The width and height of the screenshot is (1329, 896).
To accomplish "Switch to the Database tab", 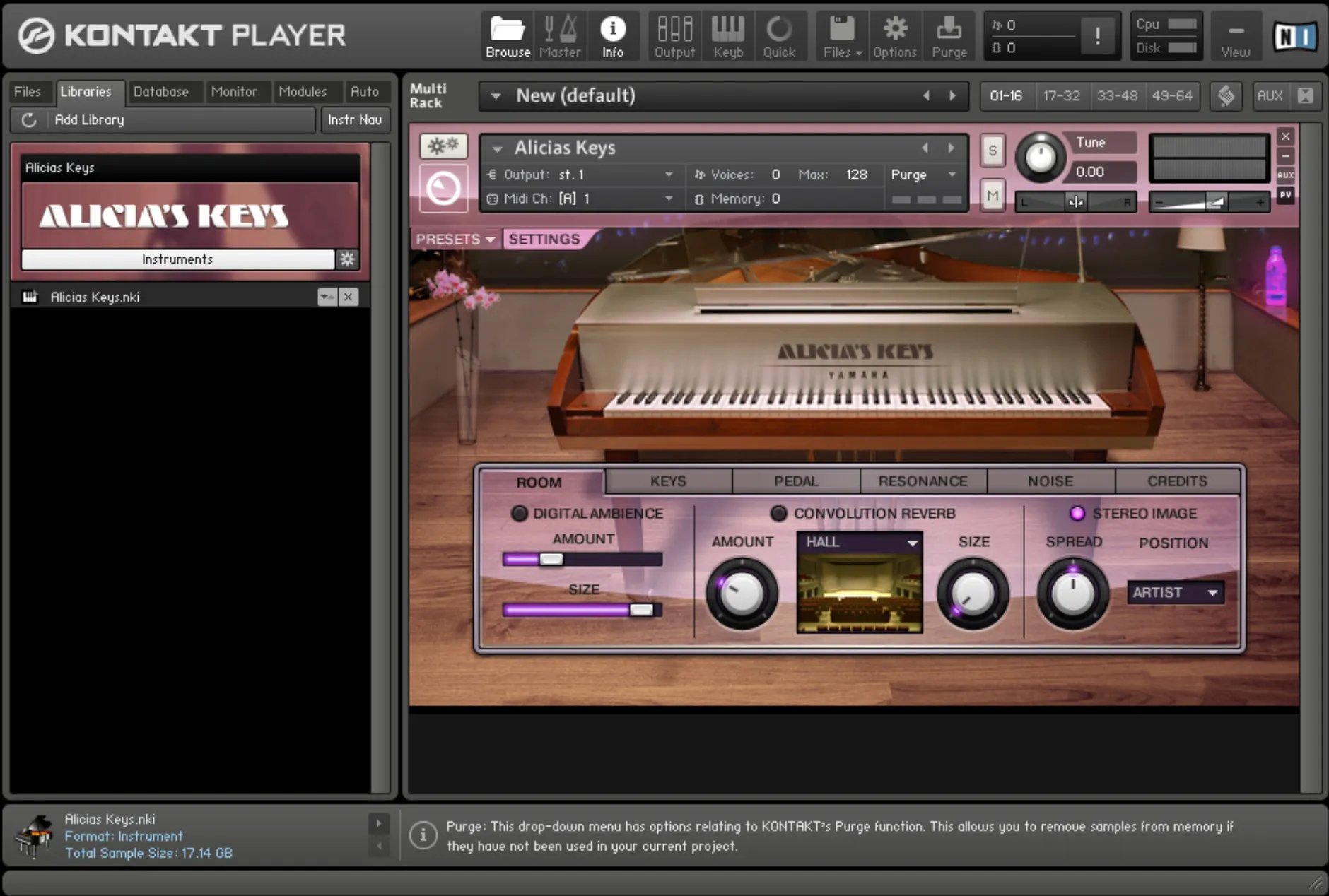I will click(x=161, y=92).
